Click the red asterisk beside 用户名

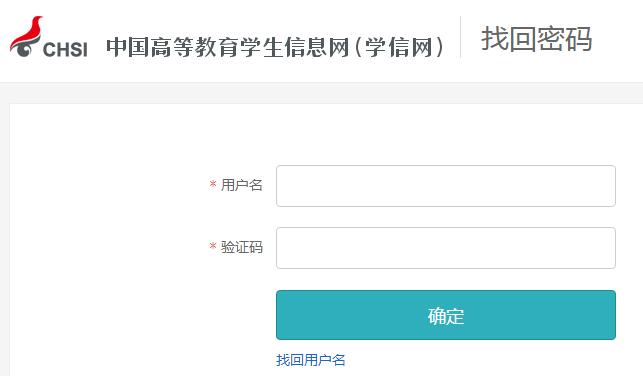213,184
